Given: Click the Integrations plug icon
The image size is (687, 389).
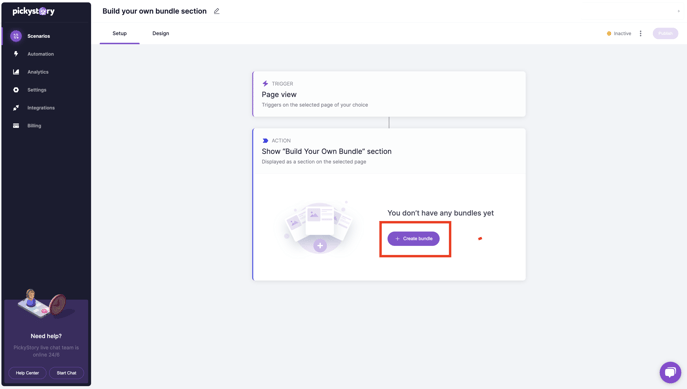Looking at the screenshot, I should tap(16, 108).
